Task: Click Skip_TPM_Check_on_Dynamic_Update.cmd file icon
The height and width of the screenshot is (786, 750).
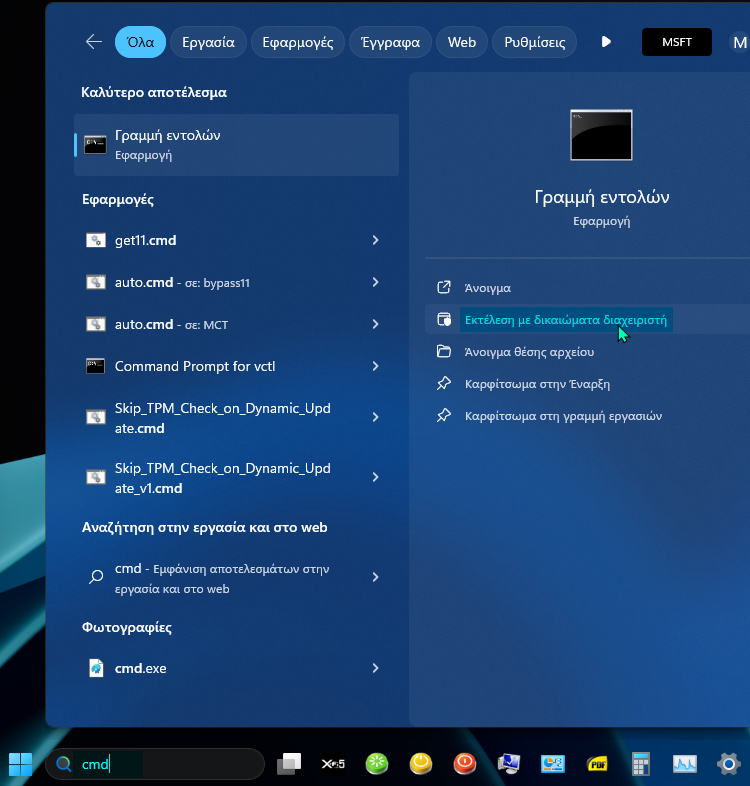Action: pyautogui.click(x=95, y=417)
